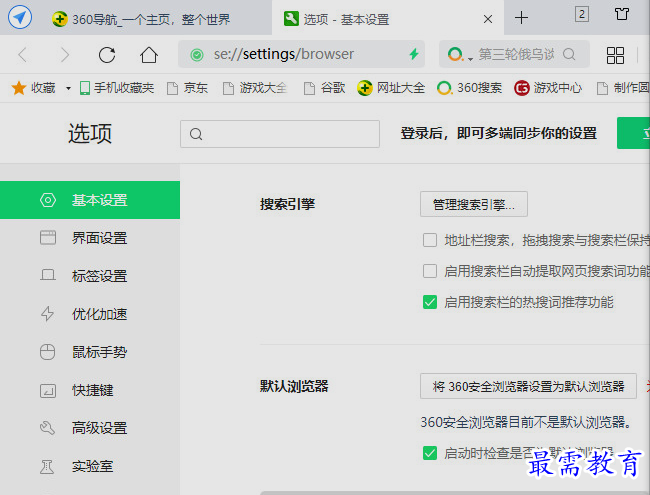Click the settings search input field
The height and width of the screenshot is (495, 650).
click(280, 134)
